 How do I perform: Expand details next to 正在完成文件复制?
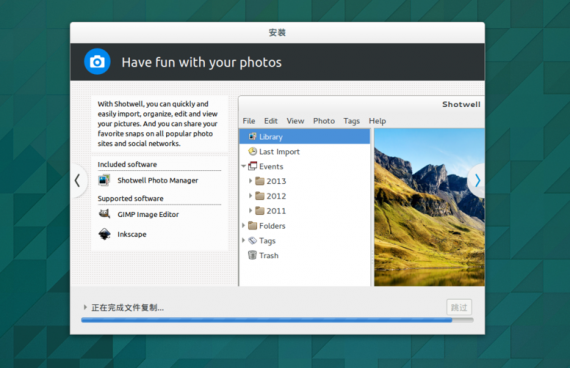pos(85,307)
